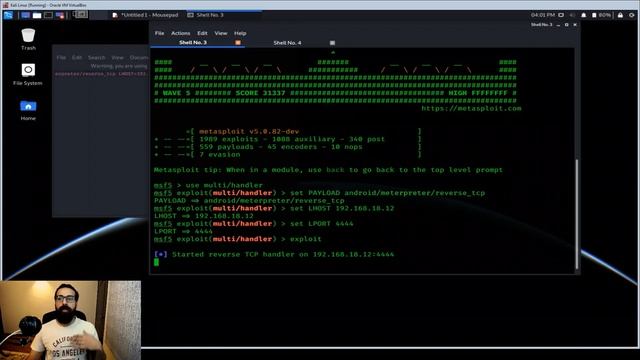Close the Shell No. 3 terminal window

coord(575,25)
